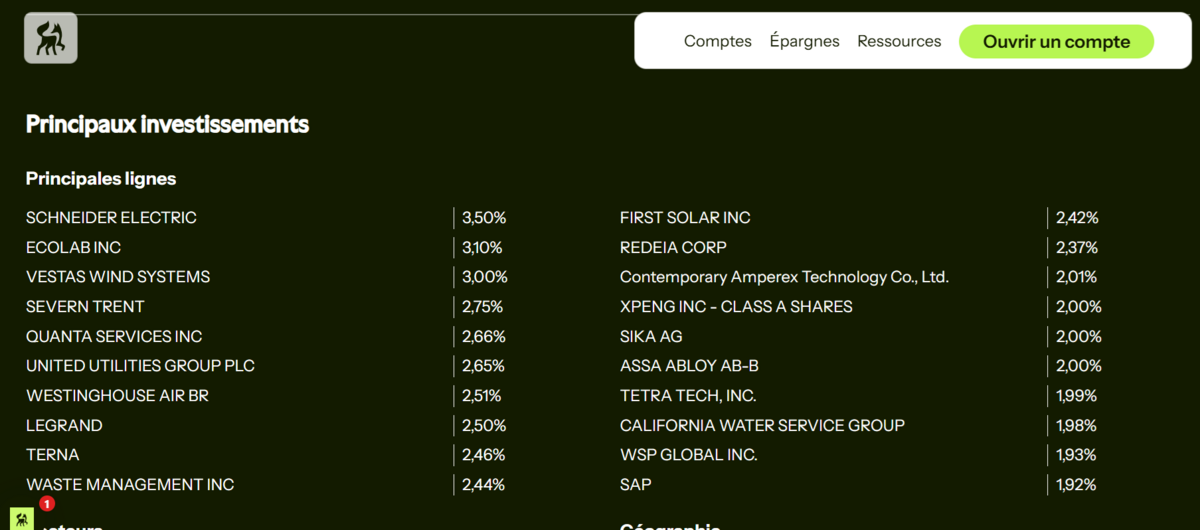
Task: Open the Comptes menu
Action: coord(717,41)
